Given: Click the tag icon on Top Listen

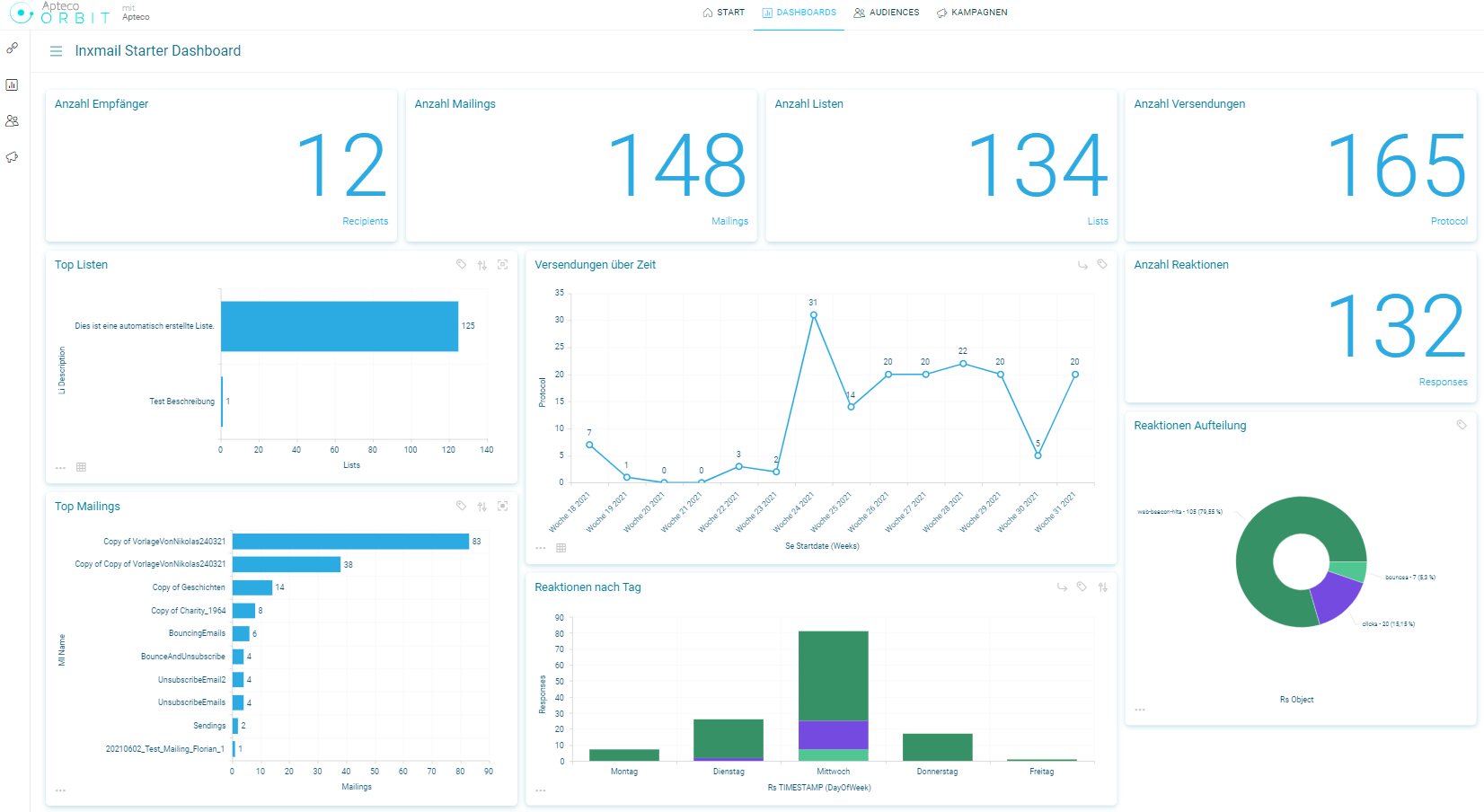Looking at the screenshot, I should 461,264.
